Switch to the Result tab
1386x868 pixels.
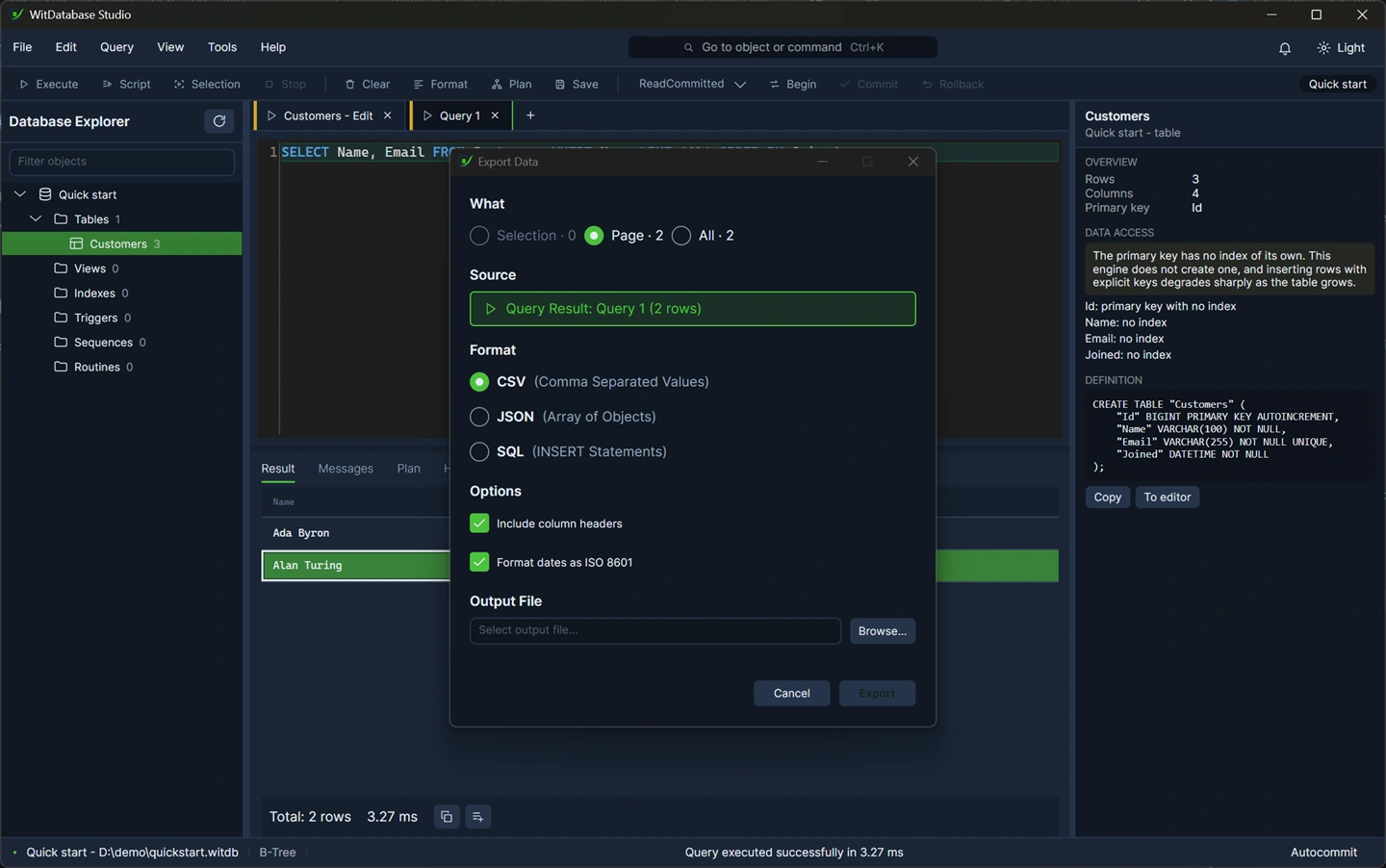pos(278,469)
